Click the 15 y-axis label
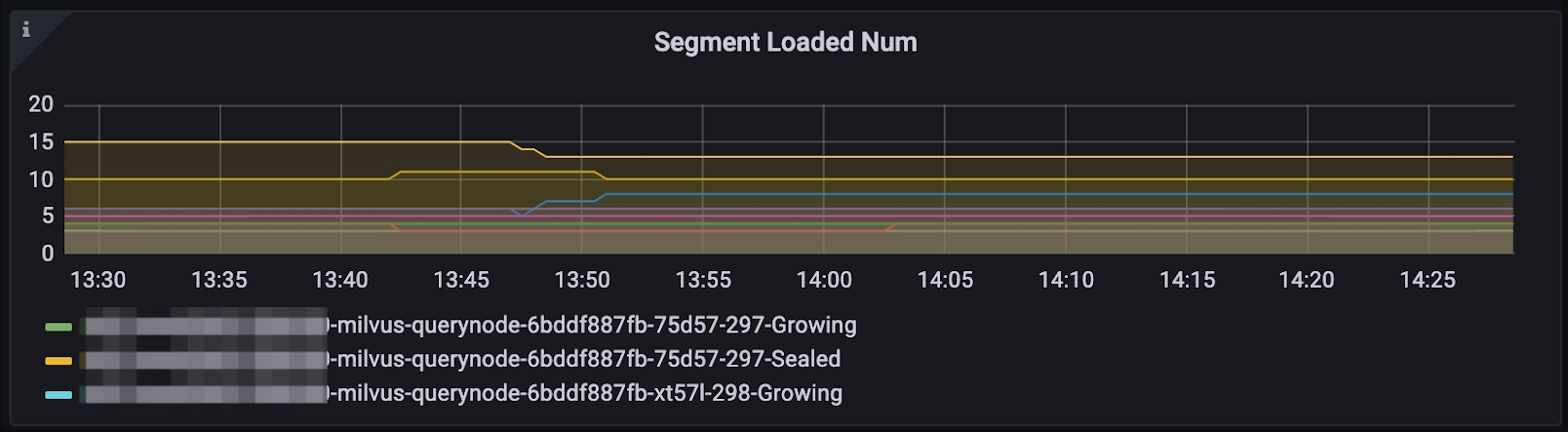The image size is (1568, 432). 41,142
